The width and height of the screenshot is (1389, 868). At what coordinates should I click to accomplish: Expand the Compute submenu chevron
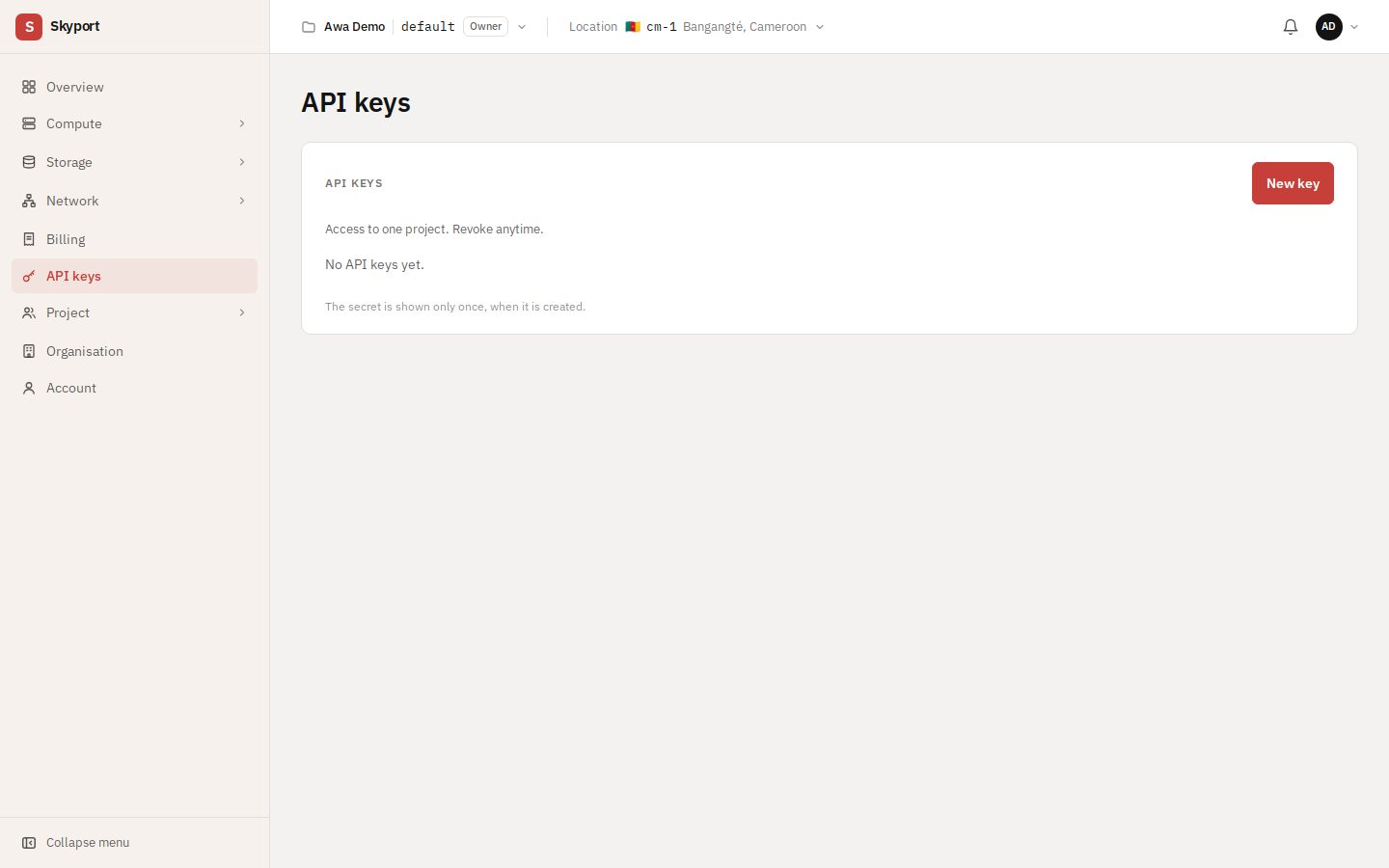point(242,123)
